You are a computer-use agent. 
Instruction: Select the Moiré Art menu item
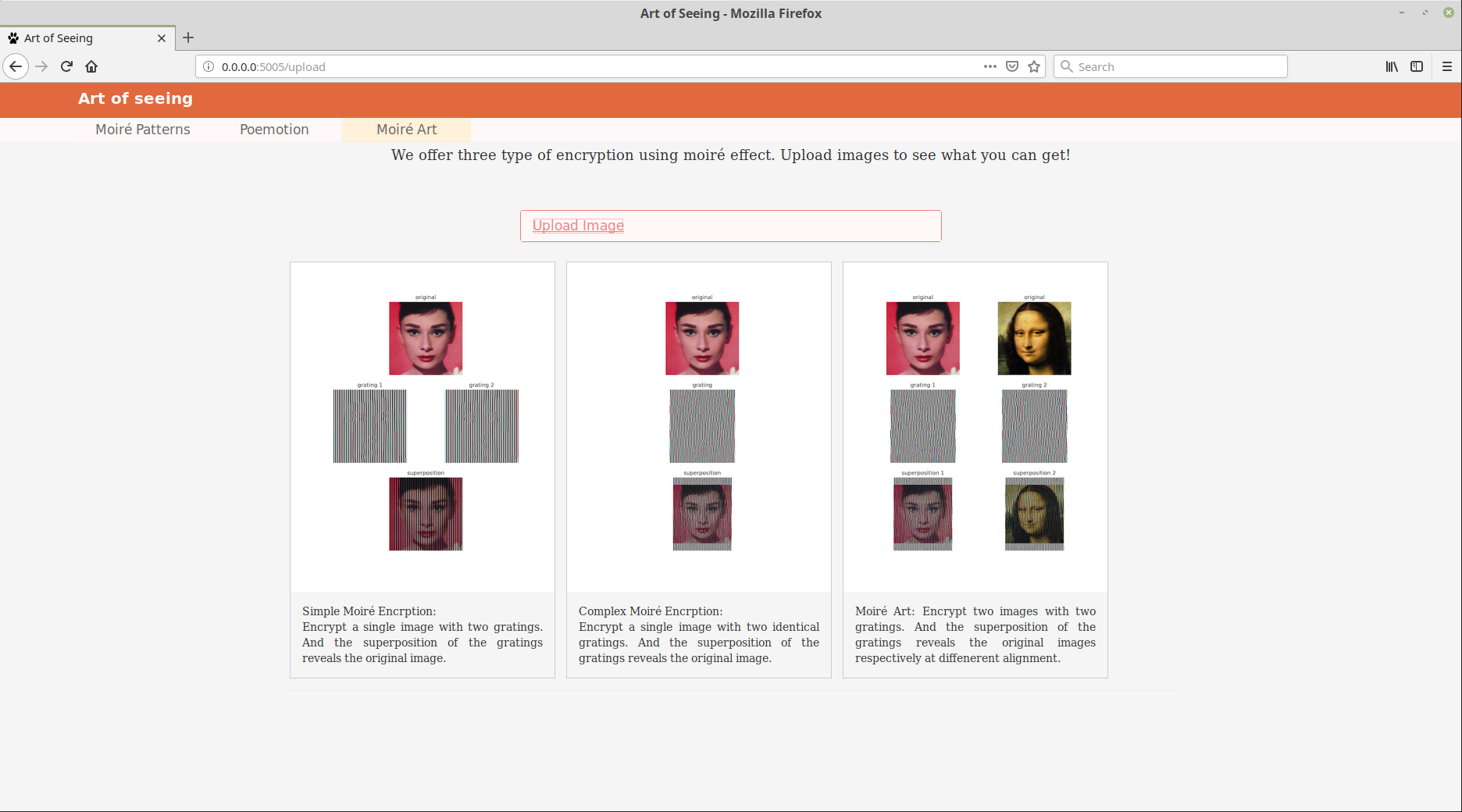(x=407, y=130)
